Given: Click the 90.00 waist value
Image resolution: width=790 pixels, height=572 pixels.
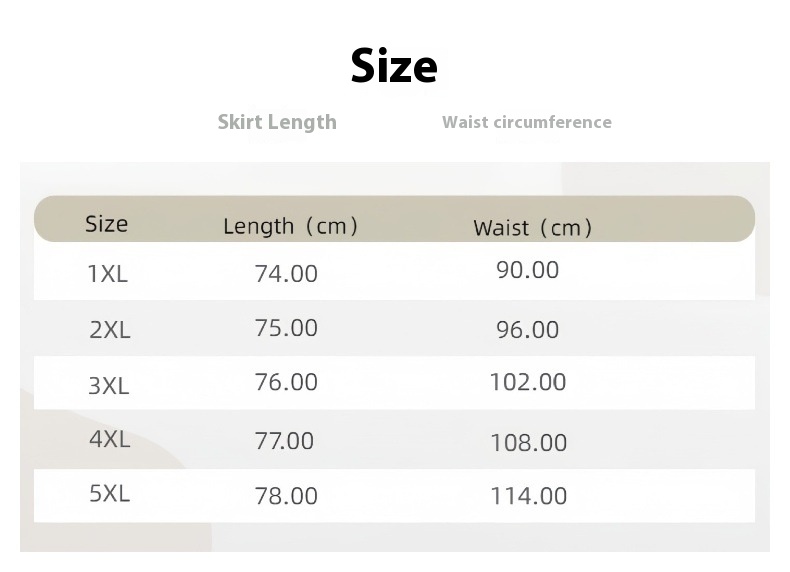Looking at the screenshot, I should 528,269.
